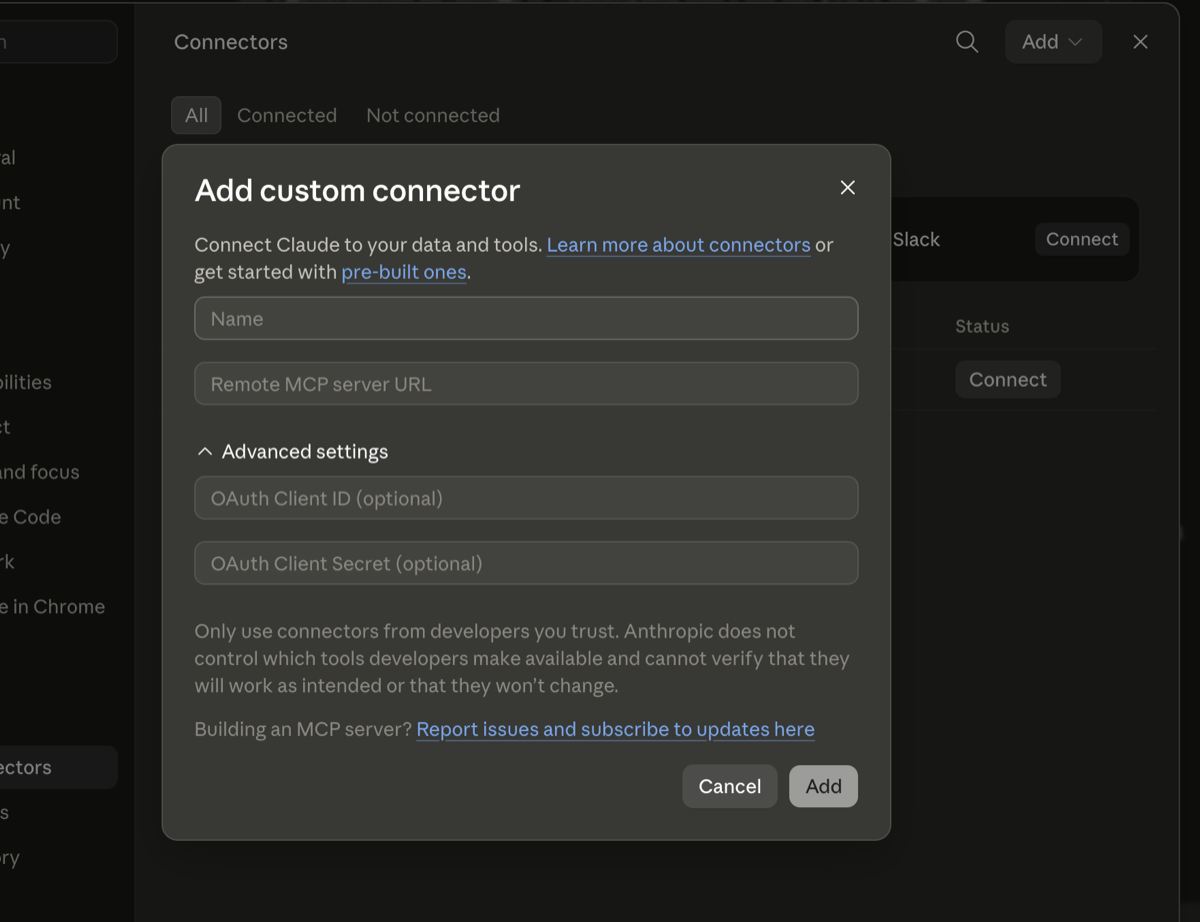
Task: Click the Slack connector name
Action: [916, 239]
